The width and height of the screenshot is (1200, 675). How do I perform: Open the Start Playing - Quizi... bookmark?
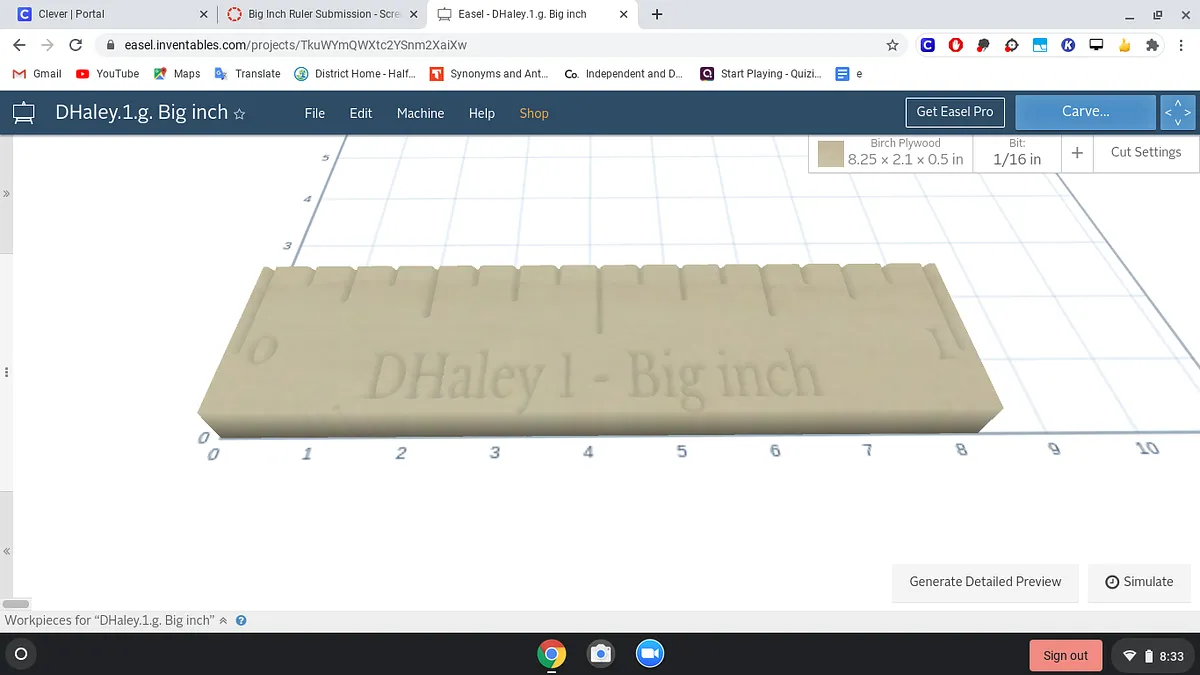click(761, 74)
